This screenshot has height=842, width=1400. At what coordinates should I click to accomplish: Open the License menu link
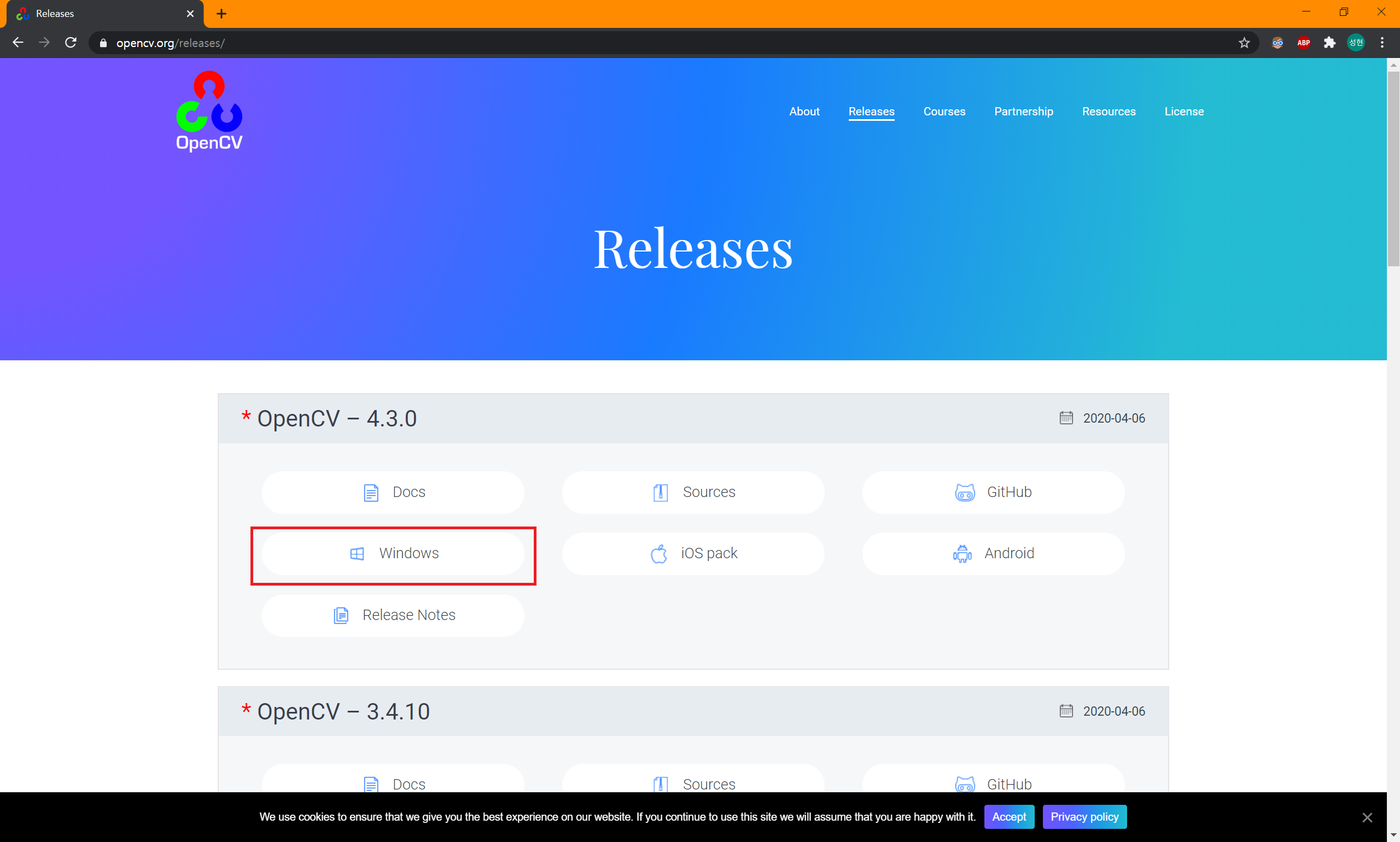[x=1184, y=111]
